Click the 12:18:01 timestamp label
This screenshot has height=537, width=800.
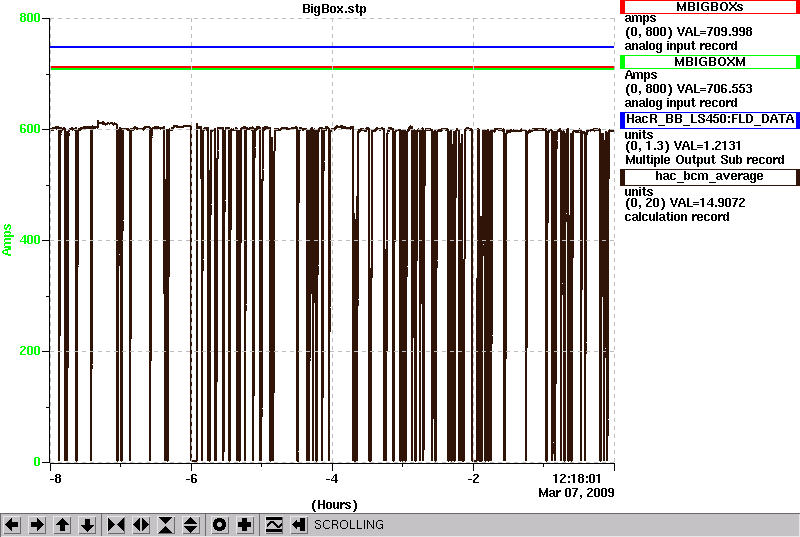[x=577, y=479]
